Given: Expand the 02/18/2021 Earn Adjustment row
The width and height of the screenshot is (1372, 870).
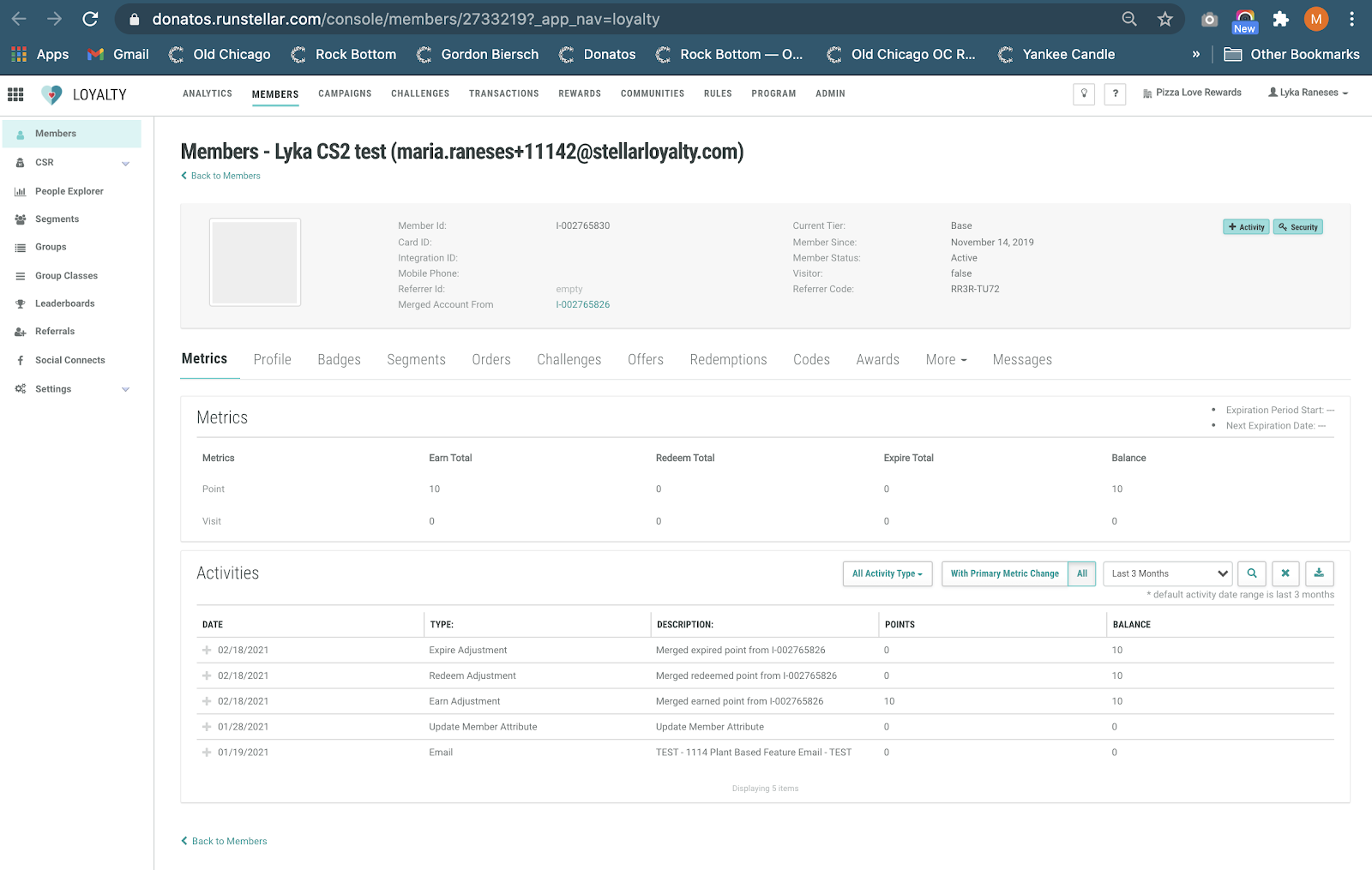Looking at the screenshot, I should (x=207, y=702).
